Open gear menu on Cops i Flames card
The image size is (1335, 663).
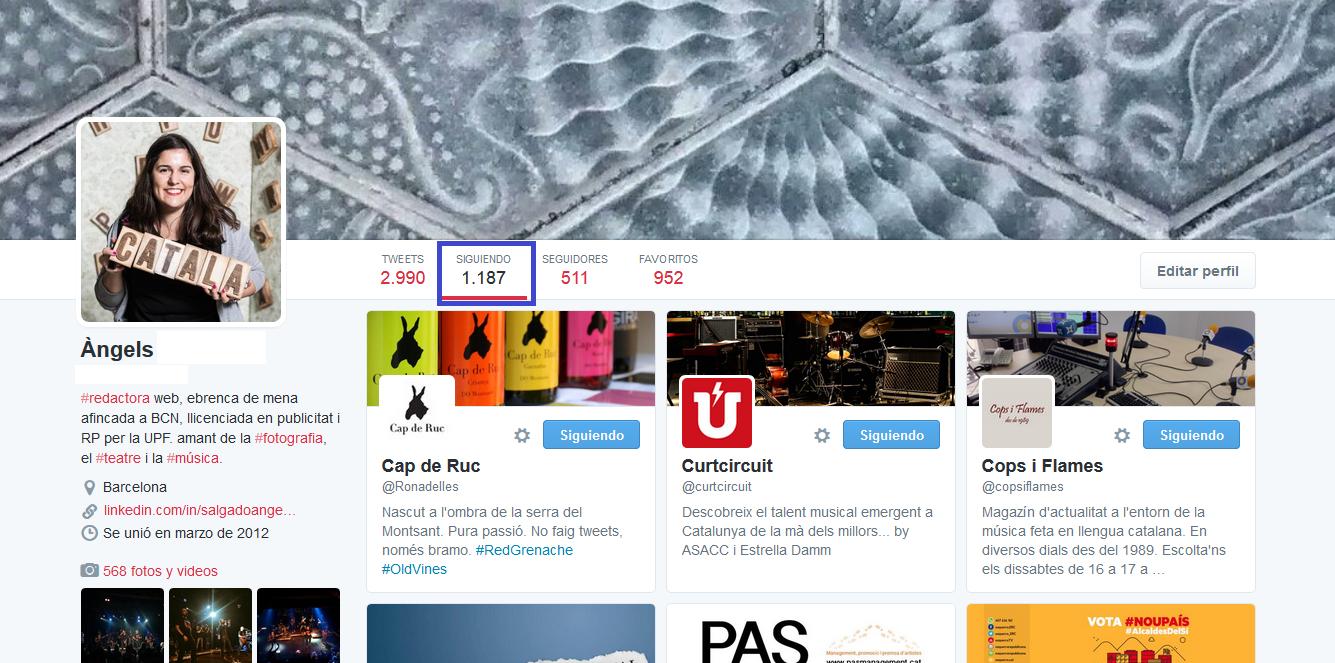click(1122, 435)
